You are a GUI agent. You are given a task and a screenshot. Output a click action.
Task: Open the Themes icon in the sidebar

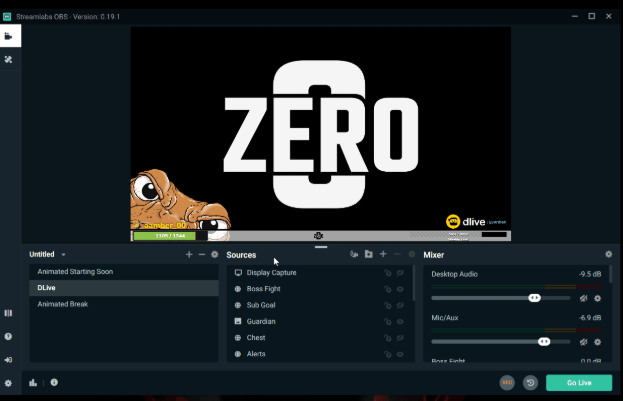click(8, 60)
